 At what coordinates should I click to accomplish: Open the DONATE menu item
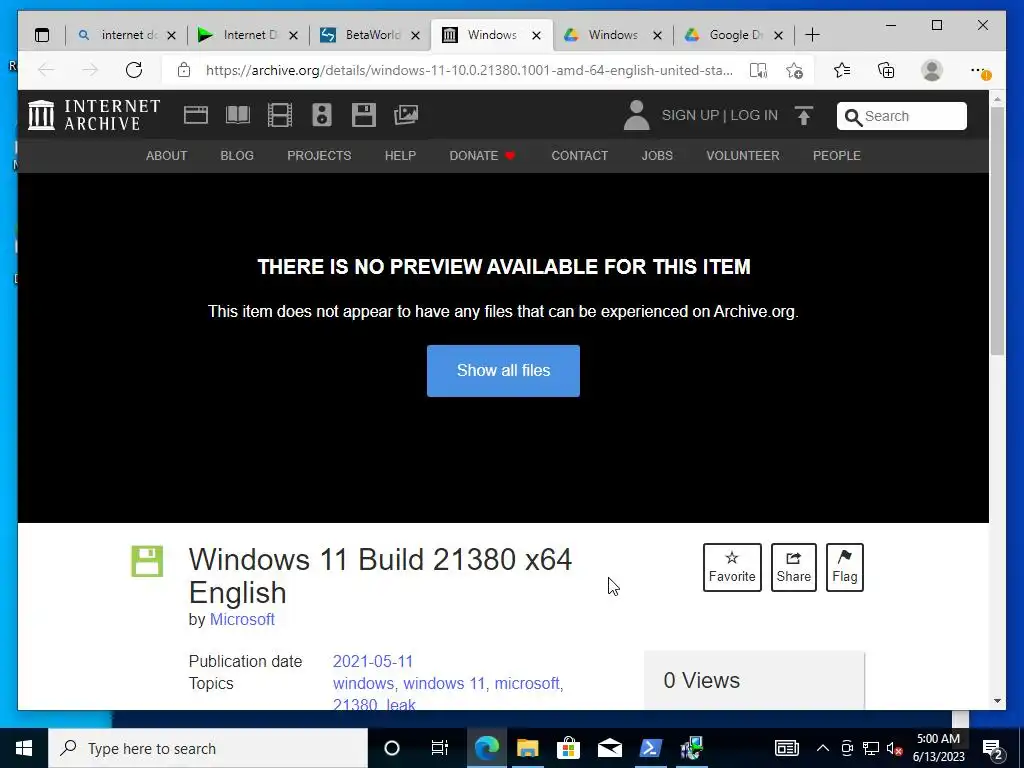[482, 155]
